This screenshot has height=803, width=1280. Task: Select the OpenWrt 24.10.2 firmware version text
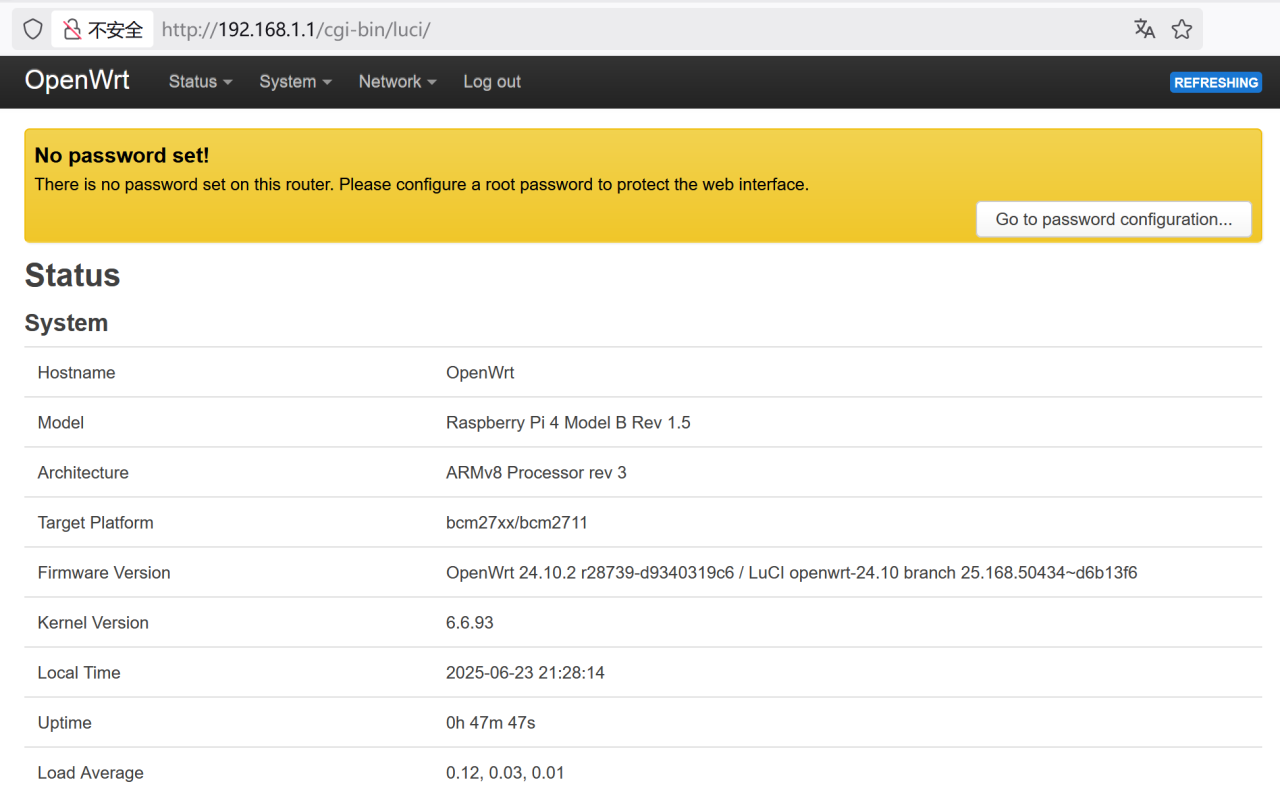click(791, 573)
